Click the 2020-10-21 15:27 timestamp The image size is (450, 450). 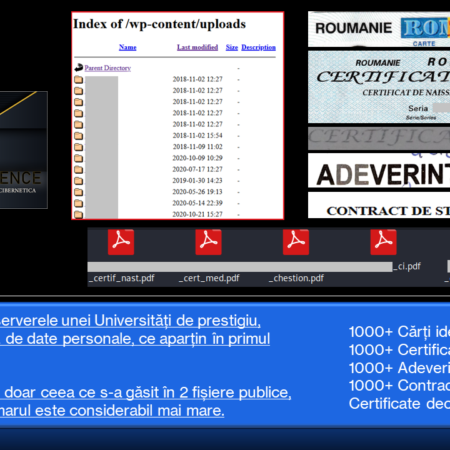[x=197, y=214]
